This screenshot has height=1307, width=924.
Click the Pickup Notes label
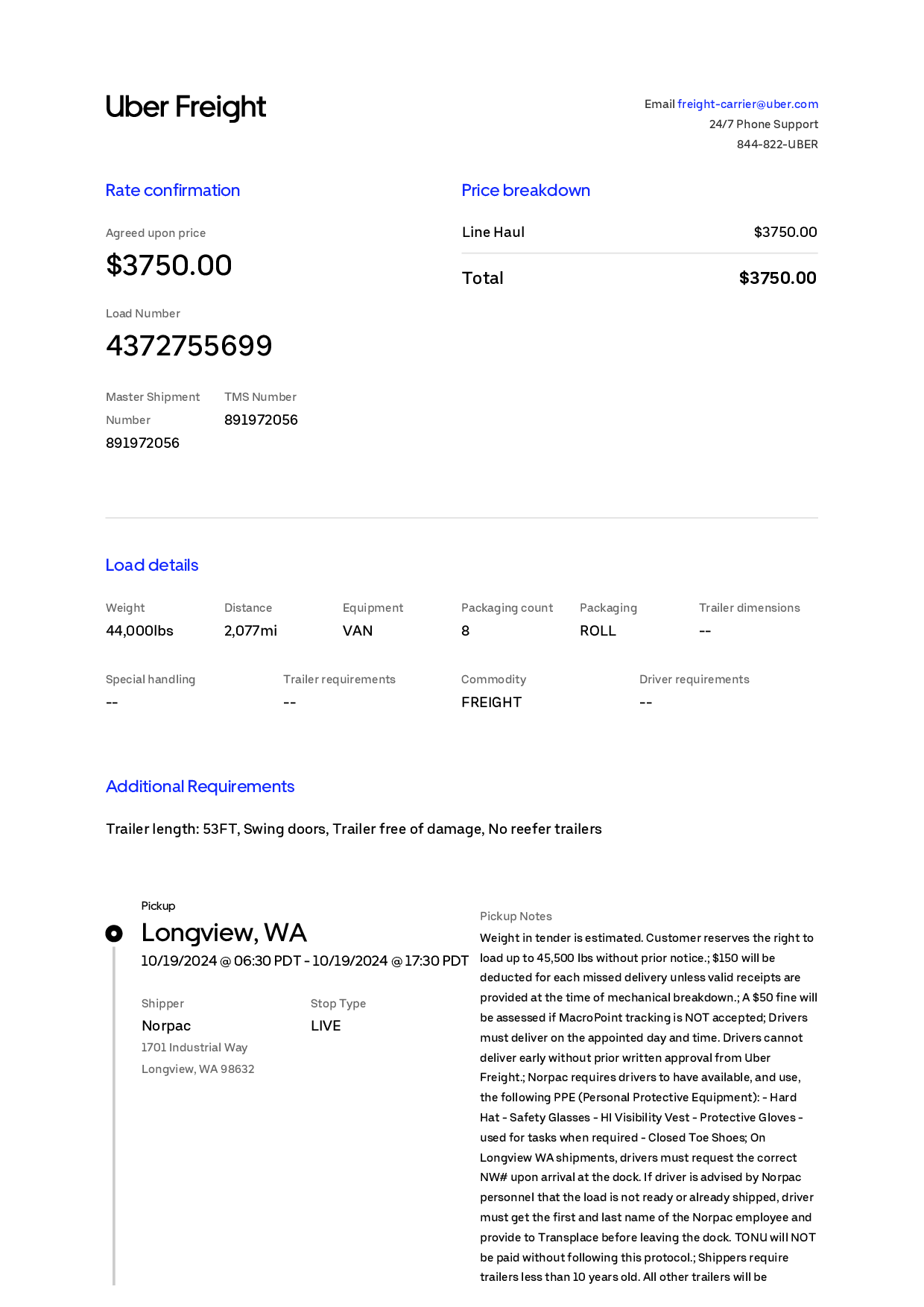516,917
